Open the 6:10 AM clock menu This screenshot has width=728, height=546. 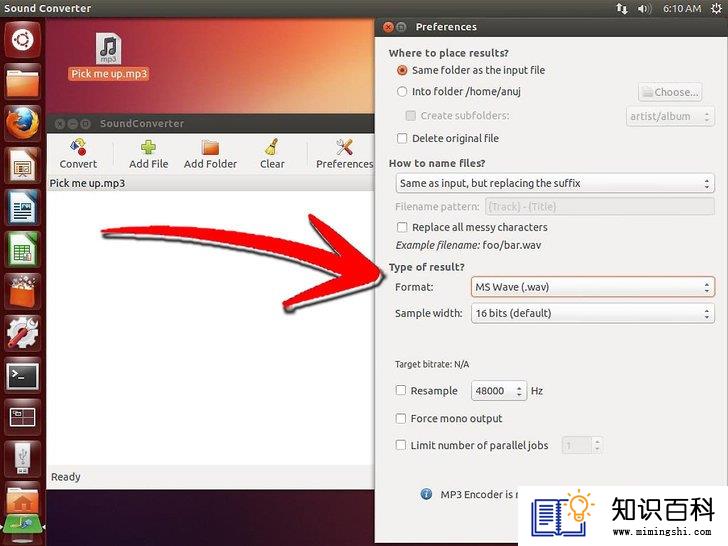point(682,8)
